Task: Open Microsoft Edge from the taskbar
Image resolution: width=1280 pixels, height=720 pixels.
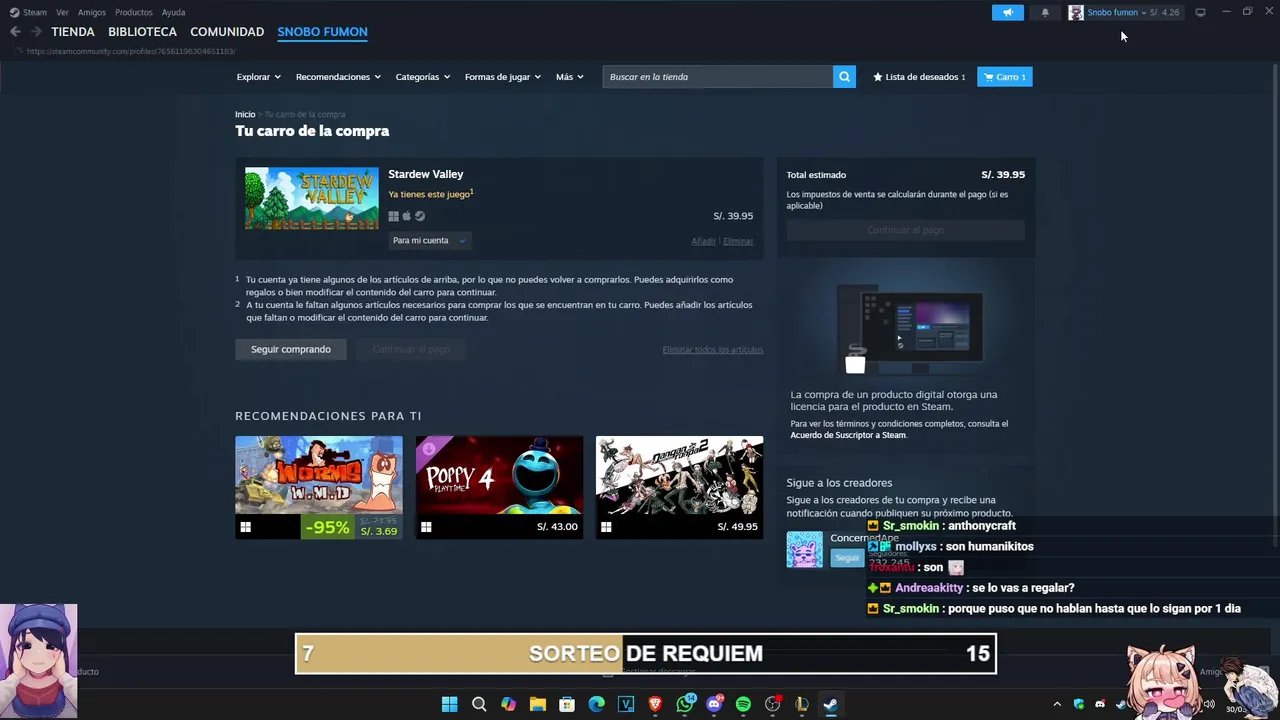Action: pos(596,705)
